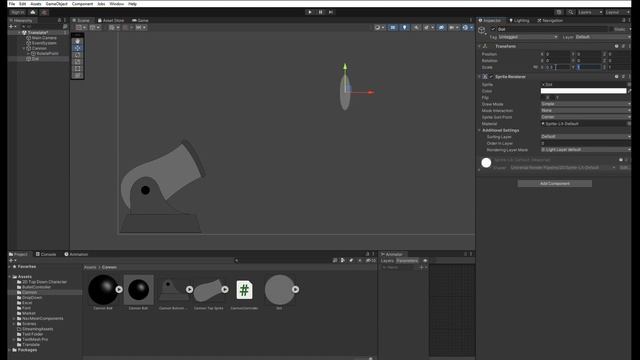The width and height of the screenshot is (640, 360).
Task: Switch to the Console tab
Action: click(46, 254)
